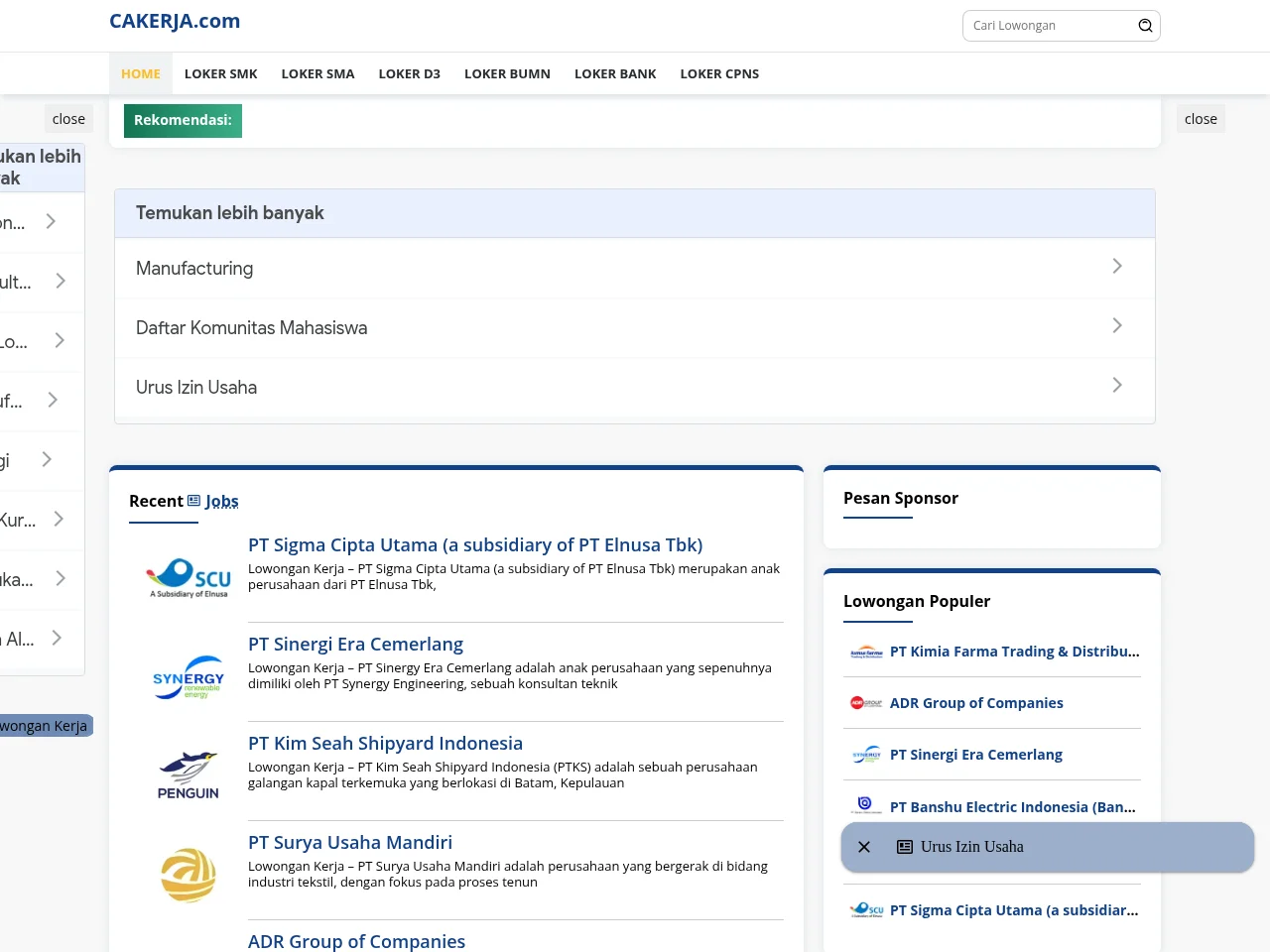Click the Synergy renewable energy logo
This screenshot has height=952, width=1270.
point(189,677)
